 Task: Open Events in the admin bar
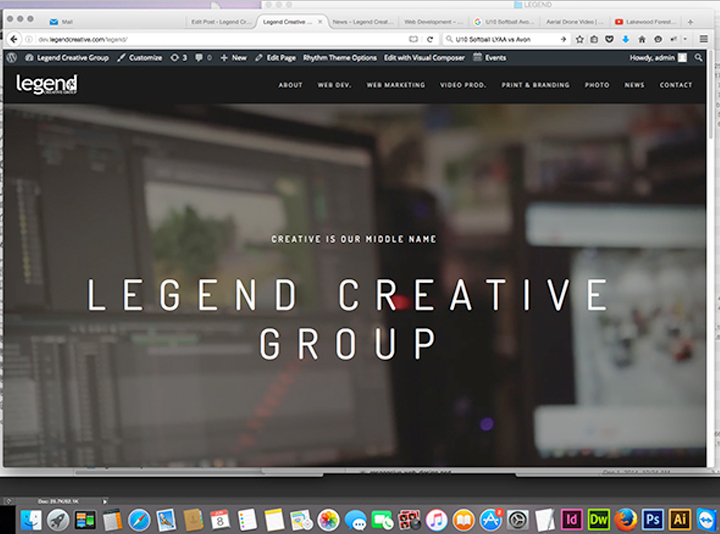click(x=489, y=57)
